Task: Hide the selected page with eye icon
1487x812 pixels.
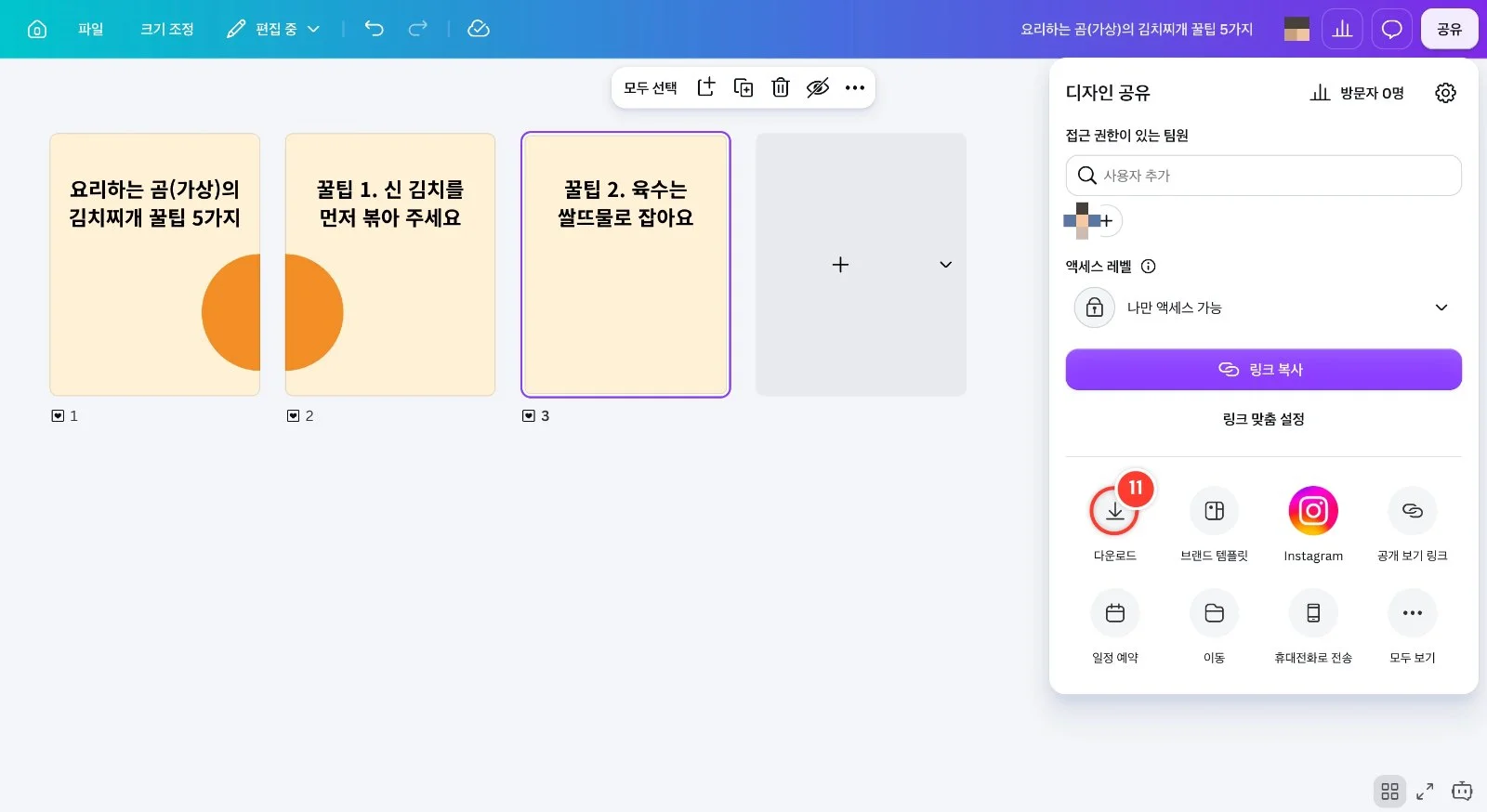Action: tap(818, 87)
